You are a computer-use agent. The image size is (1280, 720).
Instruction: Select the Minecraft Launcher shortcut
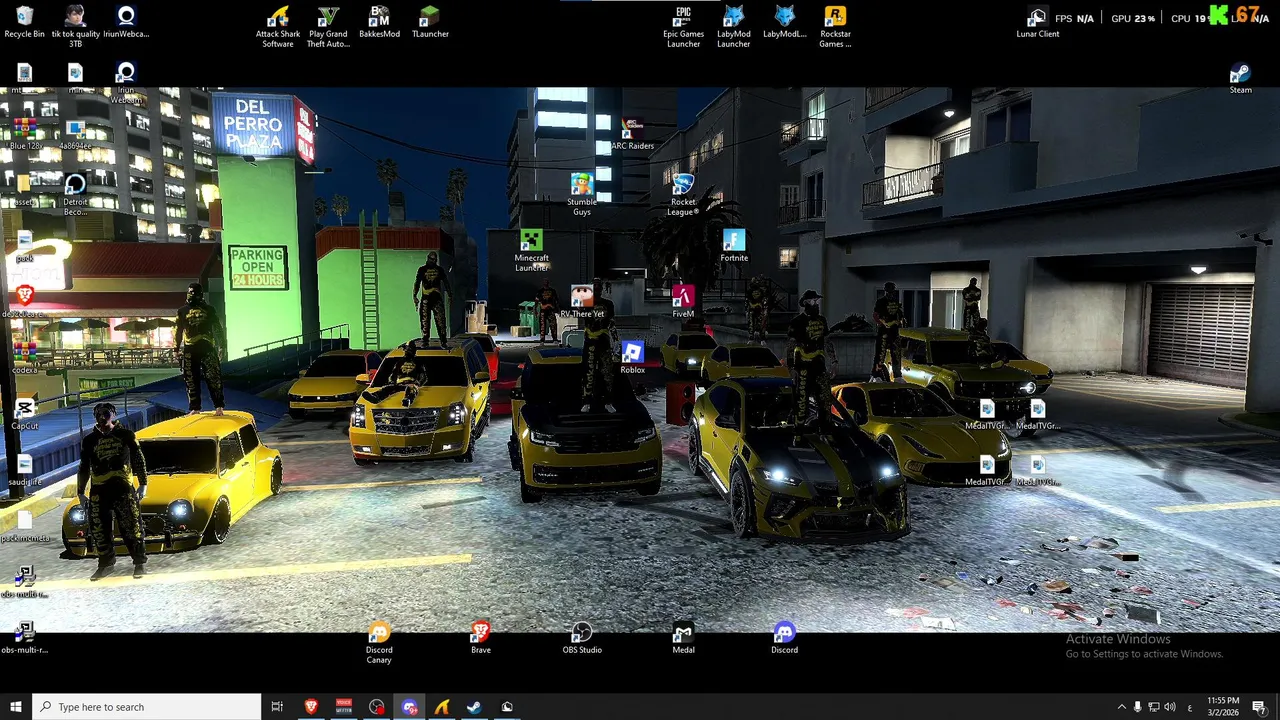531,250
